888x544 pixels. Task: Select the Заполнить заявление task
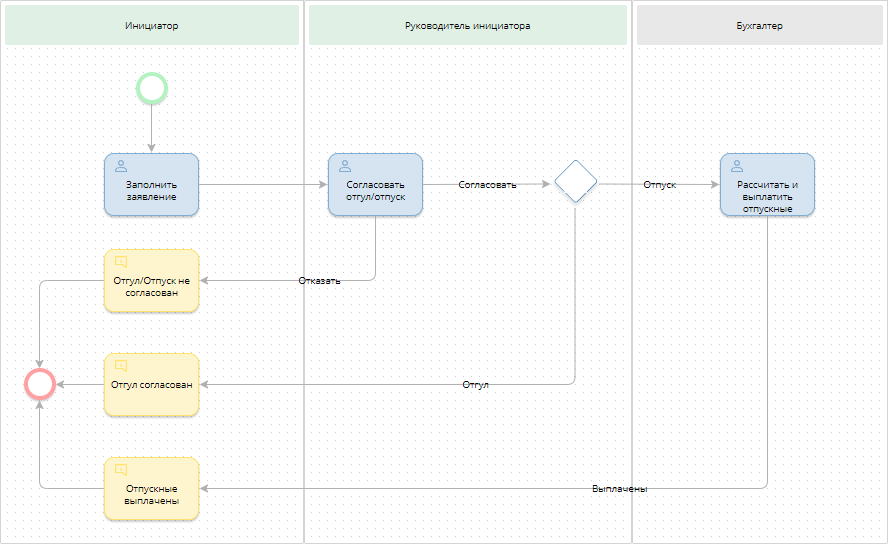click(x=152, y=191)
